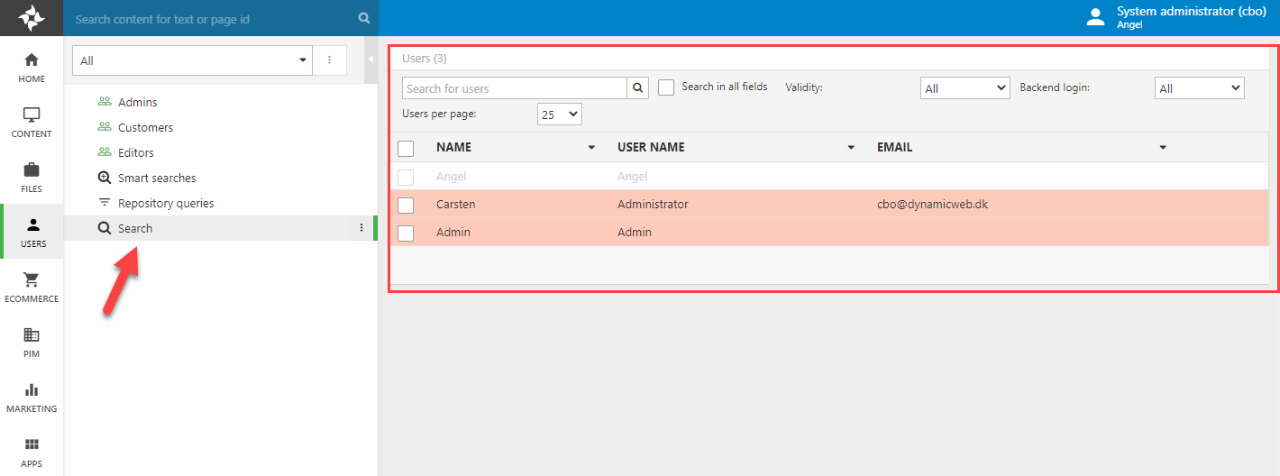Open Smart searches in the tree
Image resolution: width=1280 pixels, height=476 pixels.
click(x=156, y=178)
